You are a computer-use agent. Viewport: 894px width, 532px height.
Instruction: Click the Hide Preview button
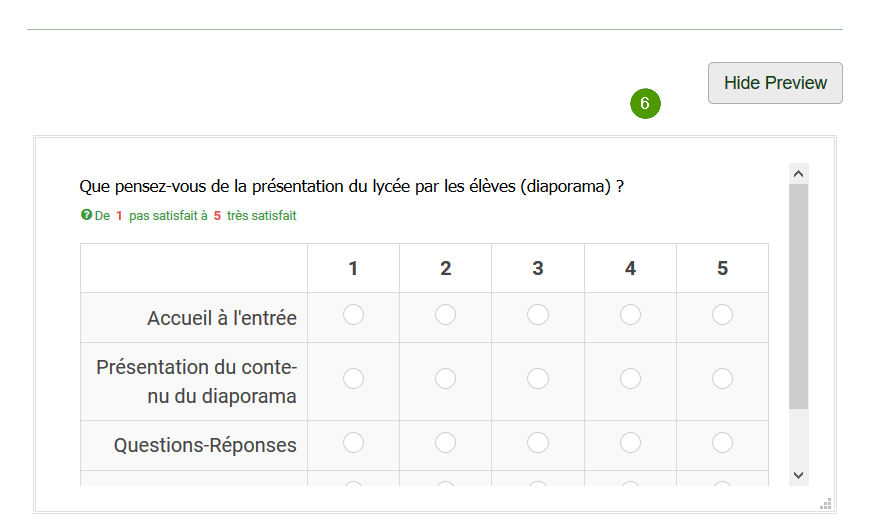pos(775,83)
